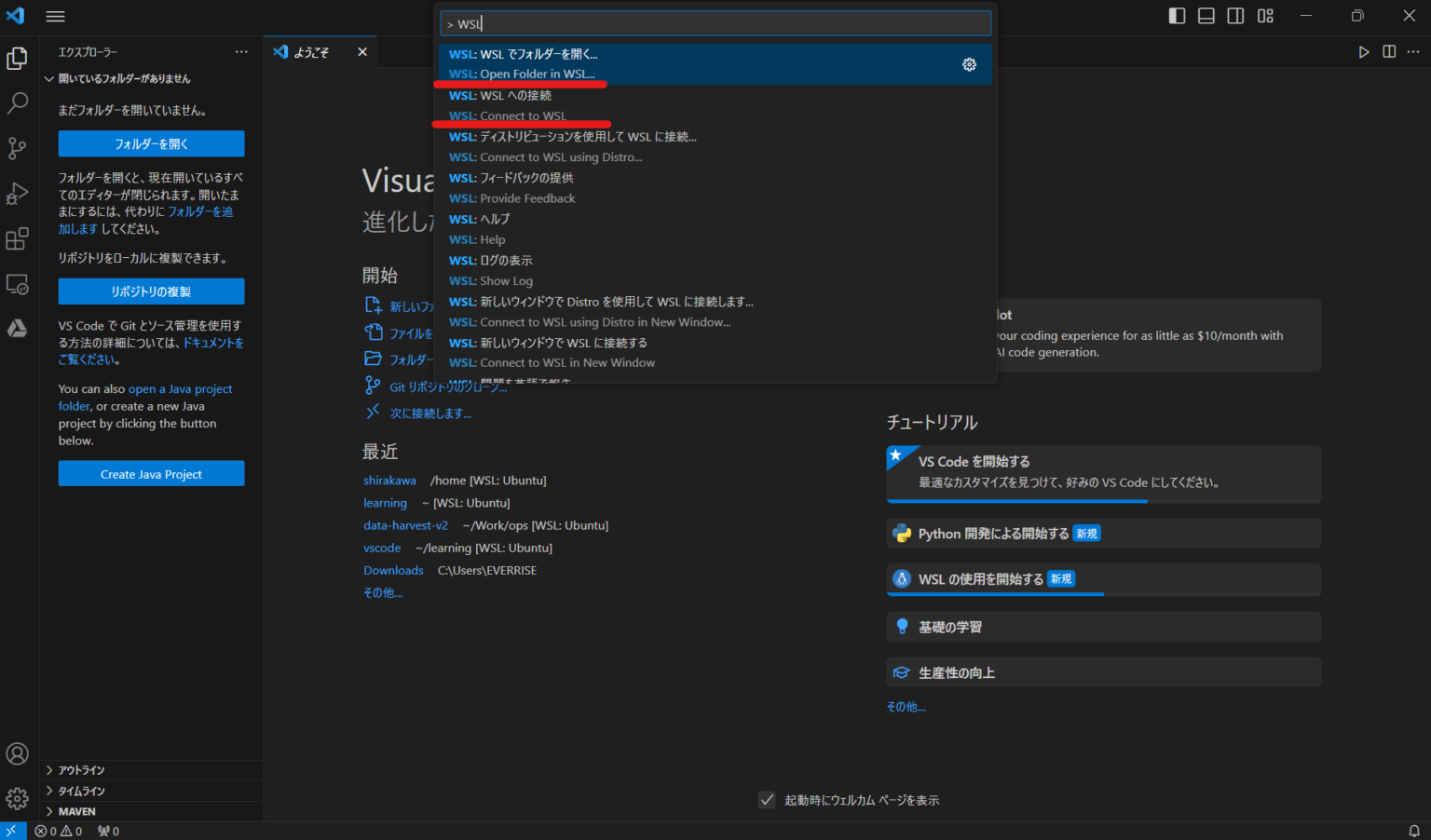Toggle the primary sidebar visibility
Screen dimensions: 1431x840
(1177, 16)
